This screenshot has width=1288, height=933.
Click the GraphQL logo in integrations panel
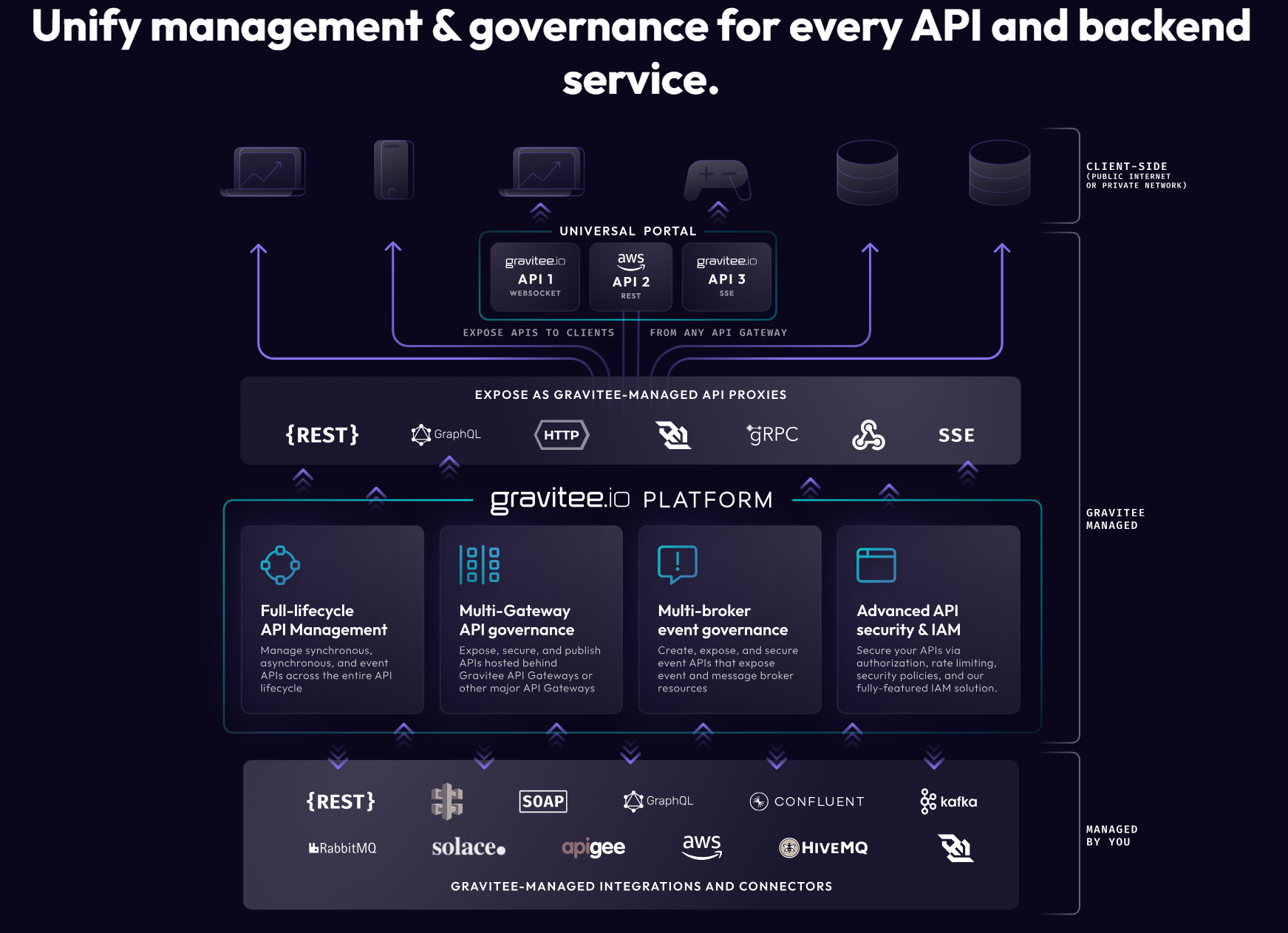click(x=658, y=802)
